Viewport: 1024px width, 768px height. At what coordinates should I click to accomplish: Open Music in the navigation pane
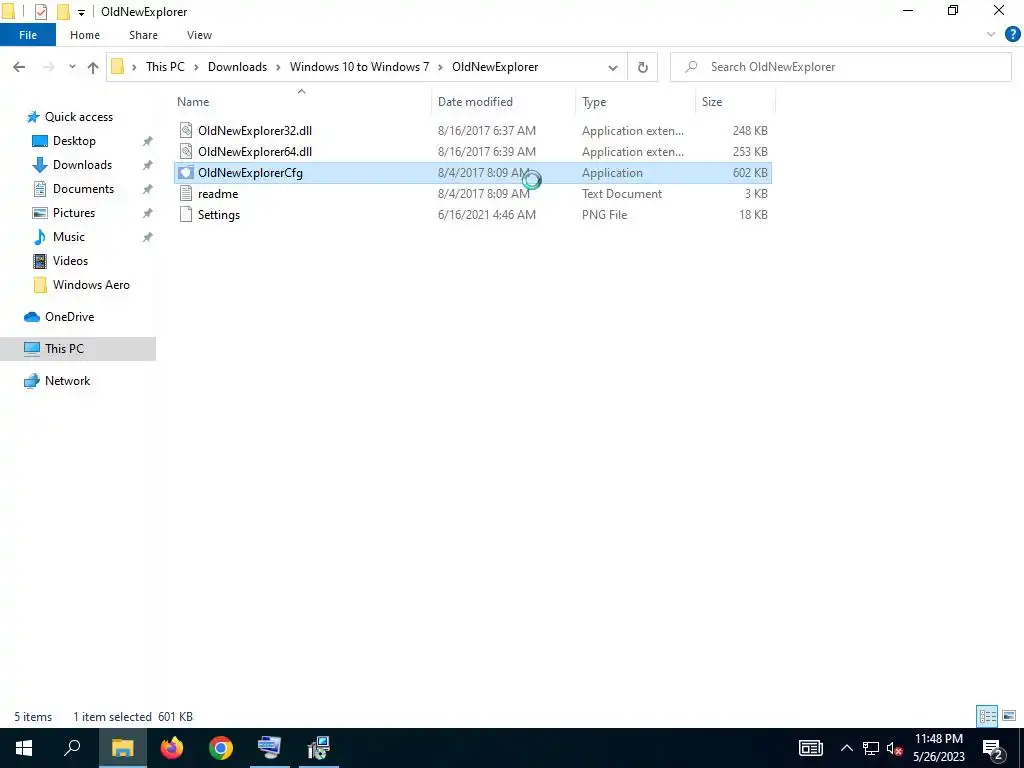[x=69, y=236]
